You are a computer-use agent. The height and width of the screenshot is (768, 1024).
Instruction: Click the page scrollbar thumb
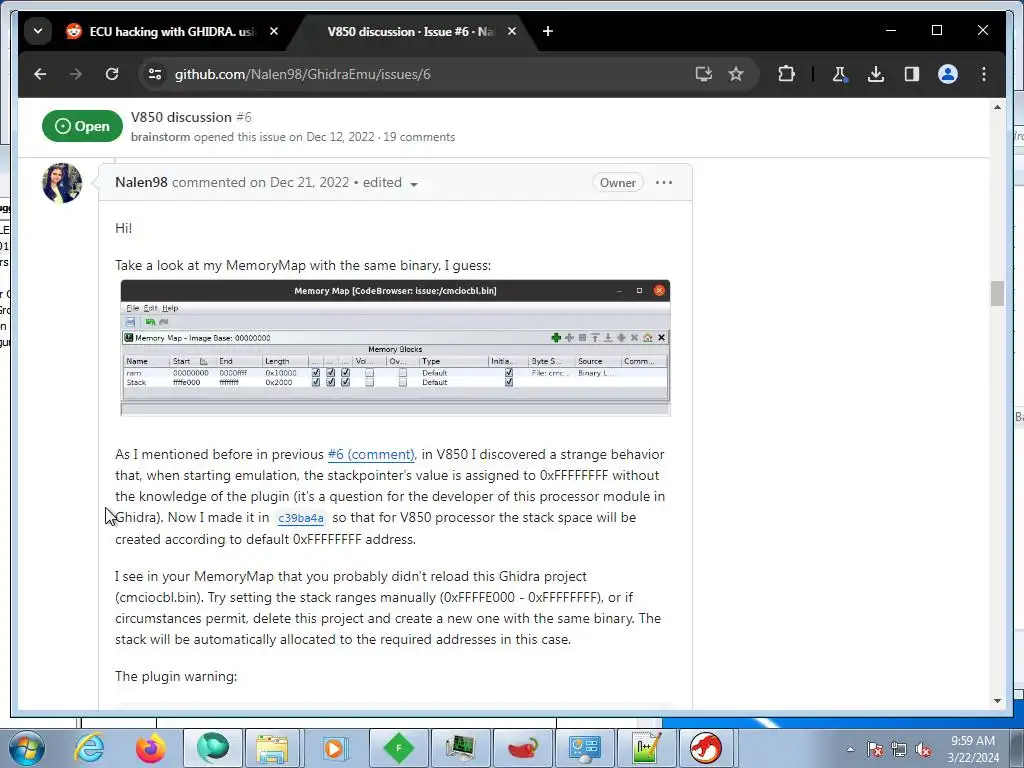[x=997, y=293]
